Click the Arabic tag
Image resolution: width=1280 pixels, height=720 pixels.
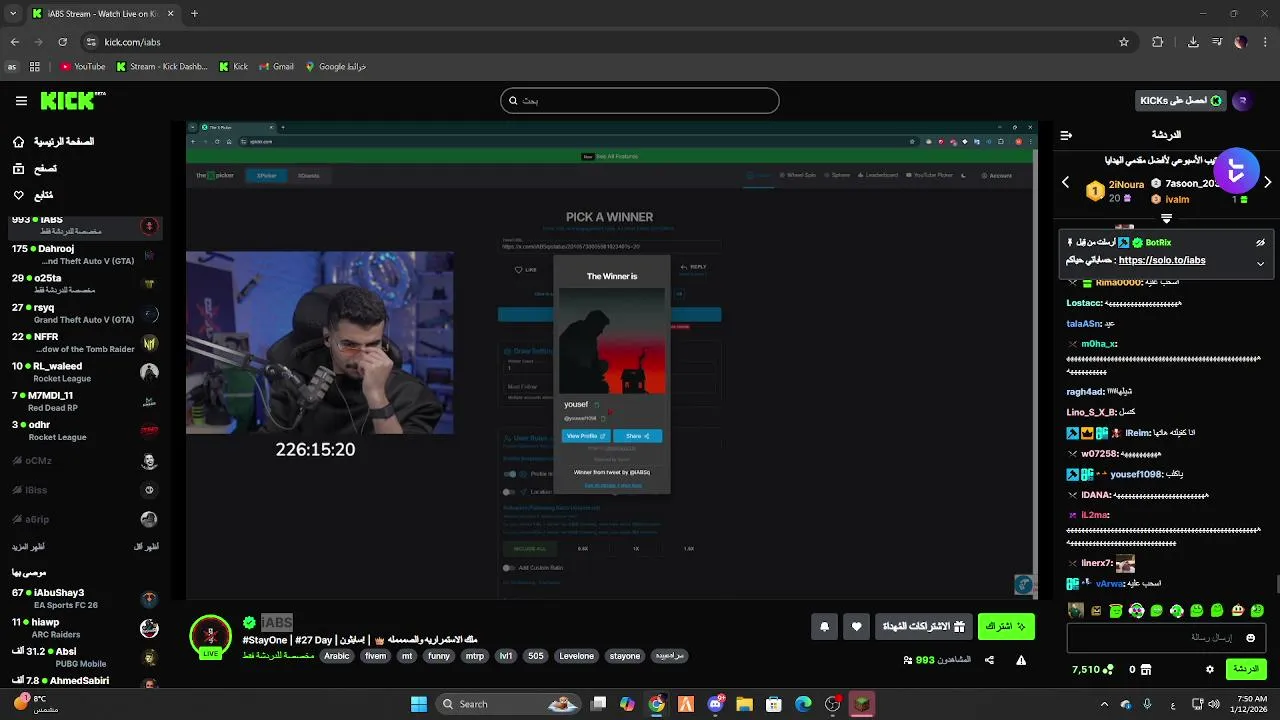click(x=337, y=656)
